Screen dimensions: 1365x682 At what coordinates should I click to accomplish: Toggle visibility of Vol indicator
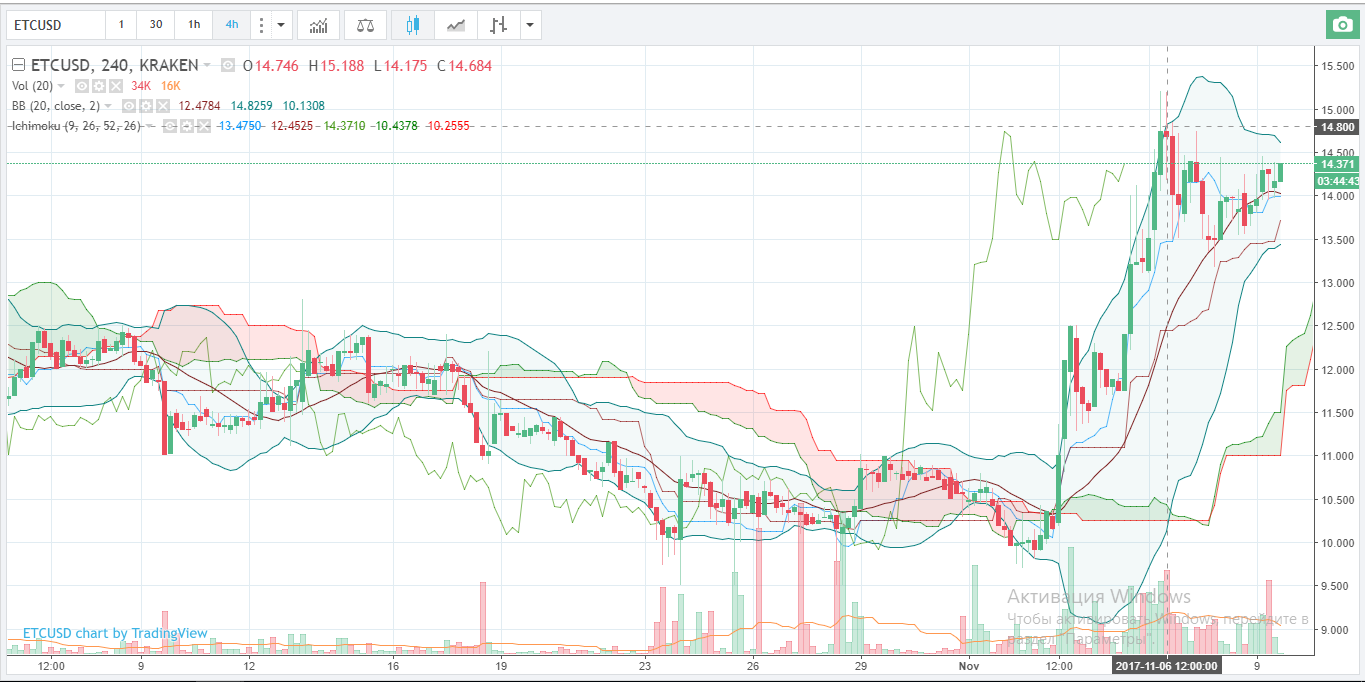click(83, 86)
